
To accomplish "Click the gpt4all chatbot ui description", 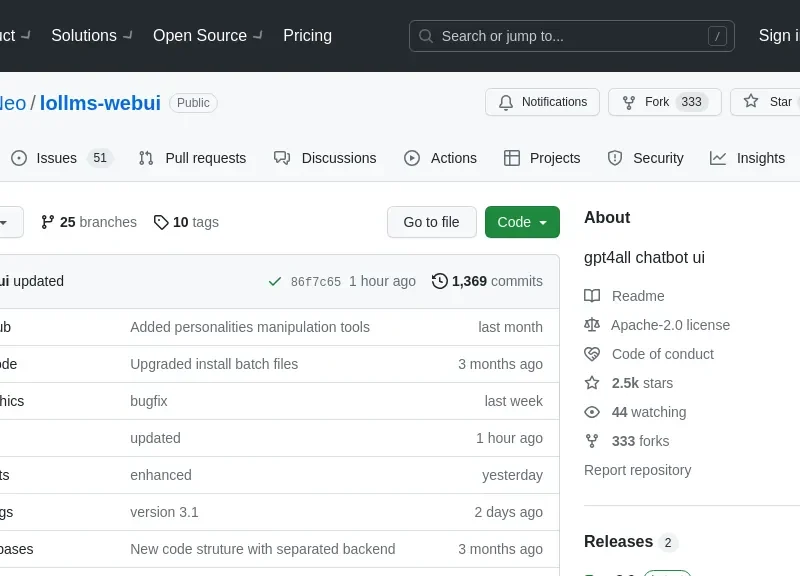I will pyautogui.click(x=644, y=258).
